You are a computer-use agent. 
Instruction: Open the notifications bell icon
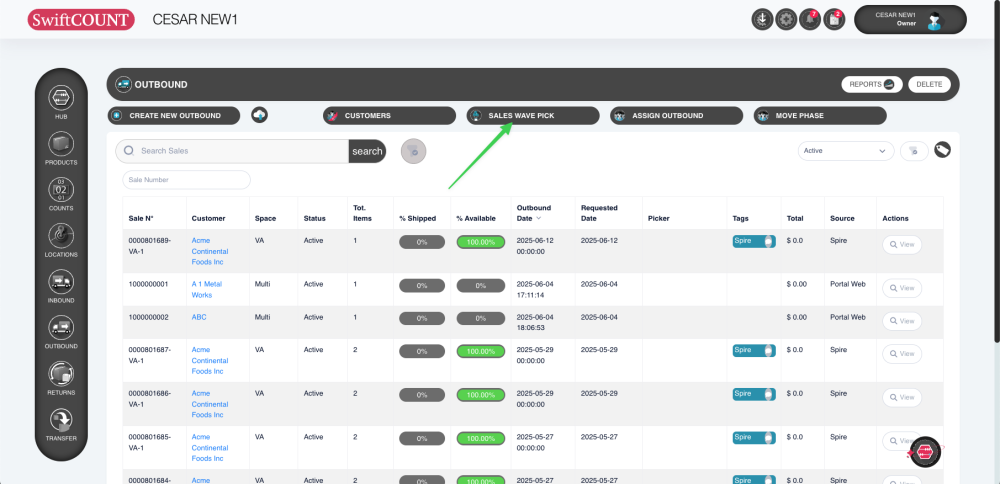pos(810,20)
